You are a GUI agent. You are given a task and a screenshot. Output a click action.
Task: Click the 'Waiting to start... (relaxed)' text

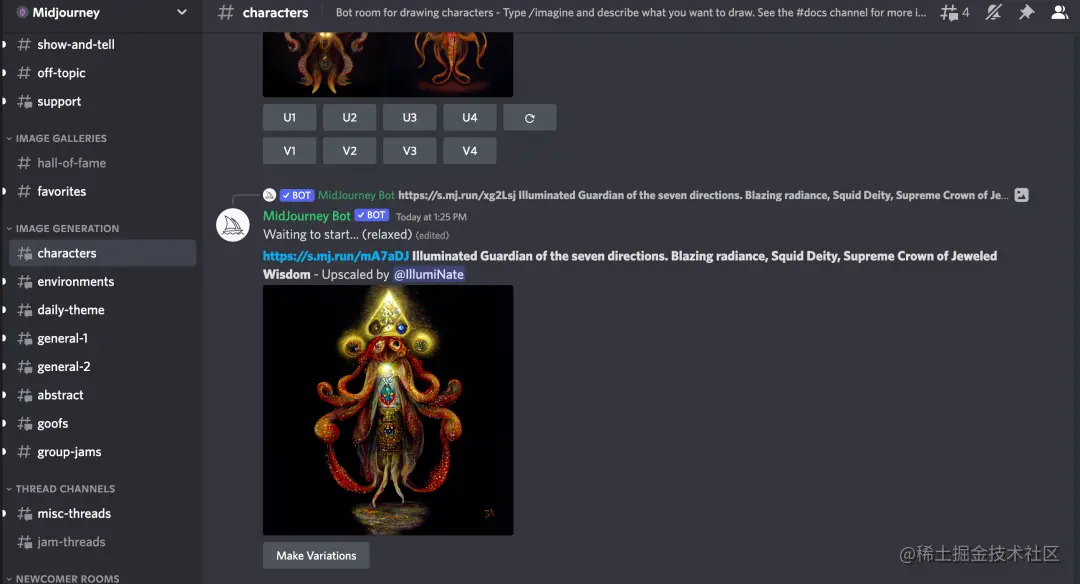[338, 235]
